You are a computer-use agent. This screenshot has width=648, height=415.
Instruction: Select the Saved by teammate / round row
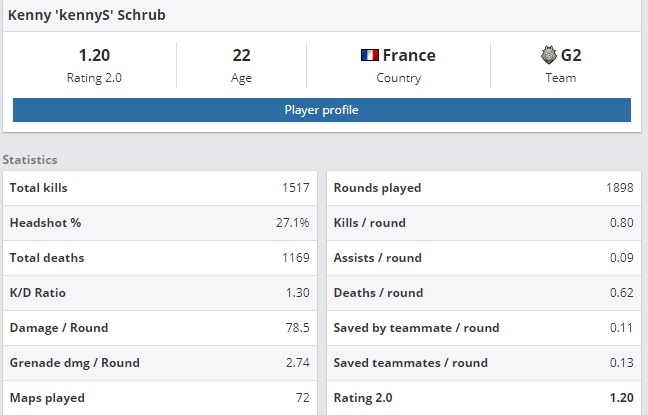pyautogui.click(x=484, y=328)
